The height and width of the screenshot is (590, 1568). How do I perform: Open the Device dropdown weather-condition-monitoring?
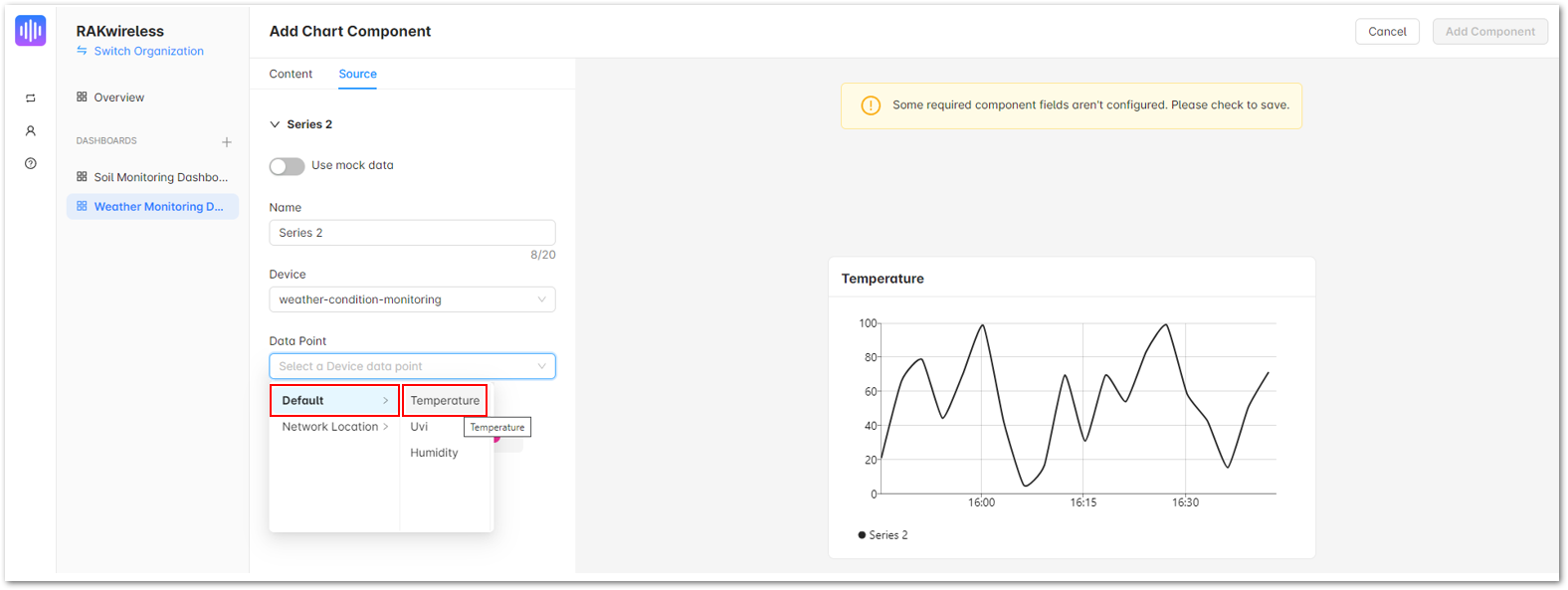[412, 299]
